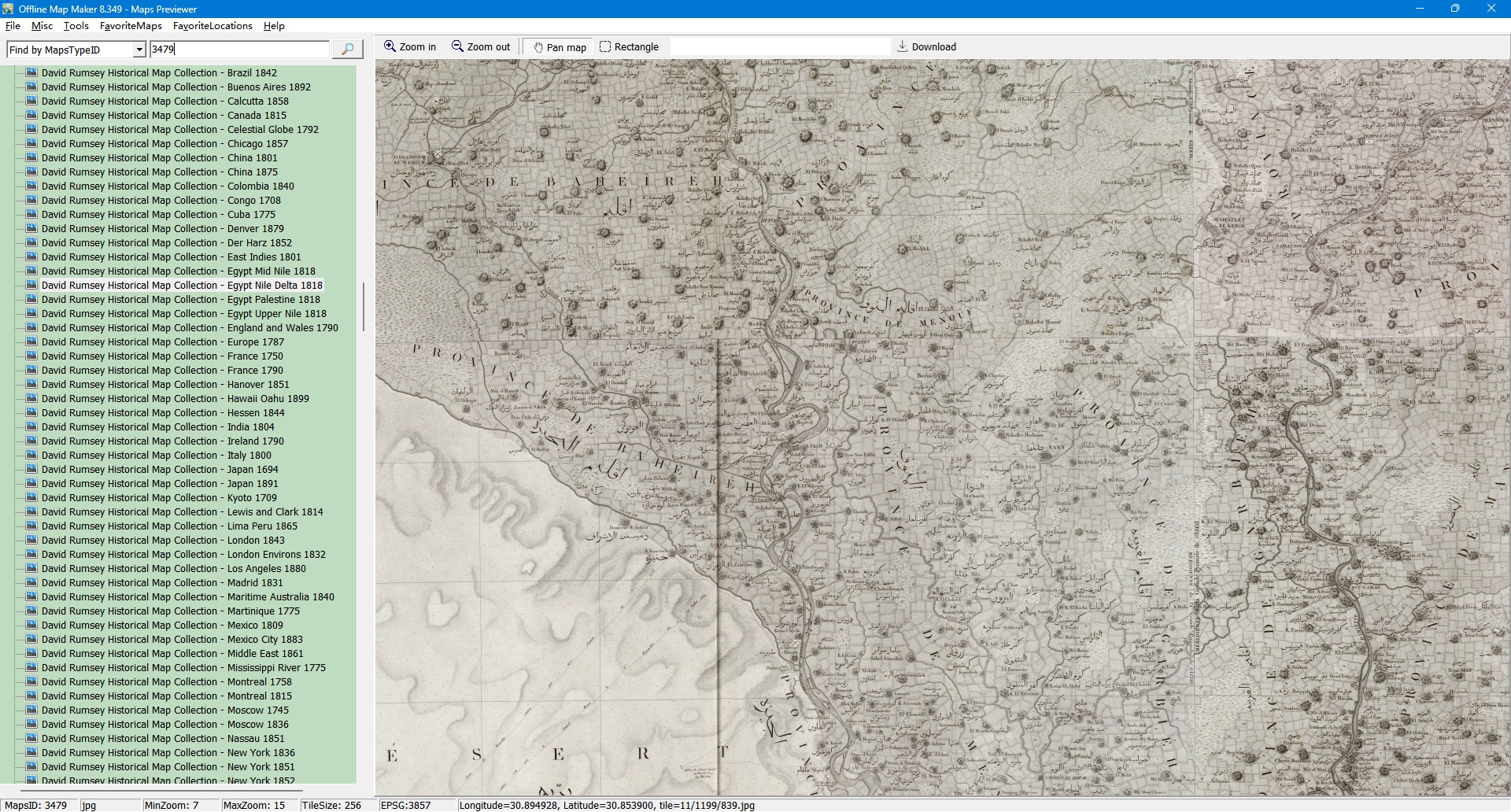Click the Download button
Image resolution: width=1511 pixels, height=812 pixels.
(x=926, y=47)
